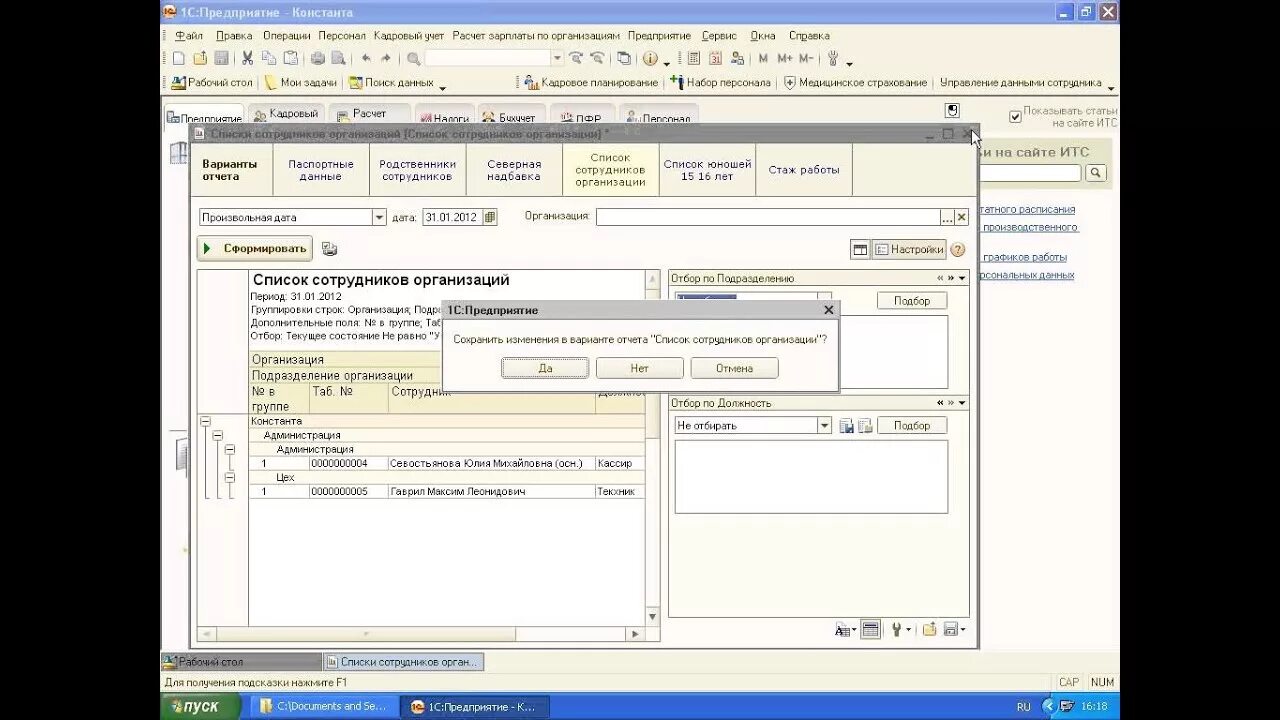The width and height of the screenshot is (1280, 720).
Task: Click the save list icon in Должность filter
Action: click(x=847, y=426)
